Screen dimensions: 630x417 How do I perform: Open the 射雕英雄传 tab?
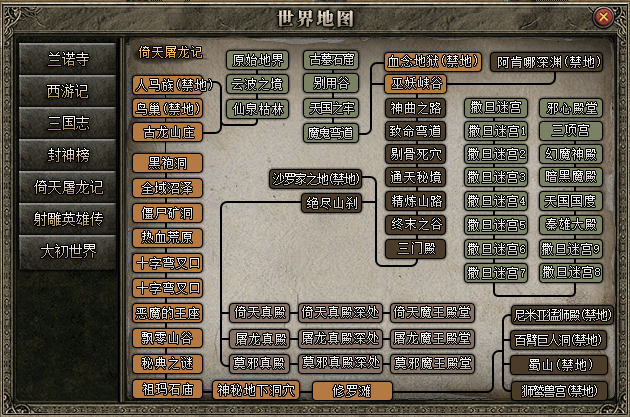coord(68,219)
